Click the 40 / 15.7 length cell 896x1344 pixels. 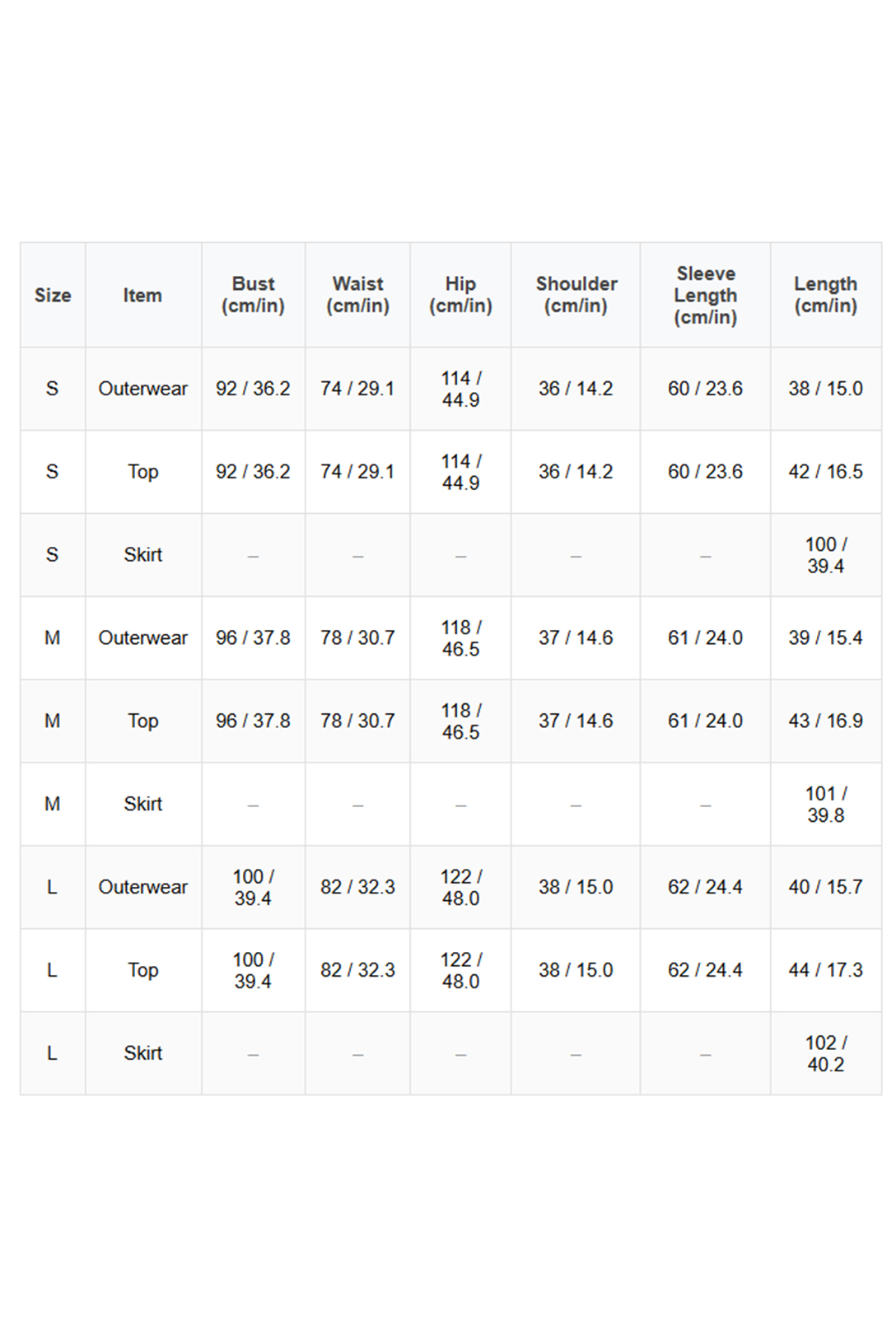point(825,888)
